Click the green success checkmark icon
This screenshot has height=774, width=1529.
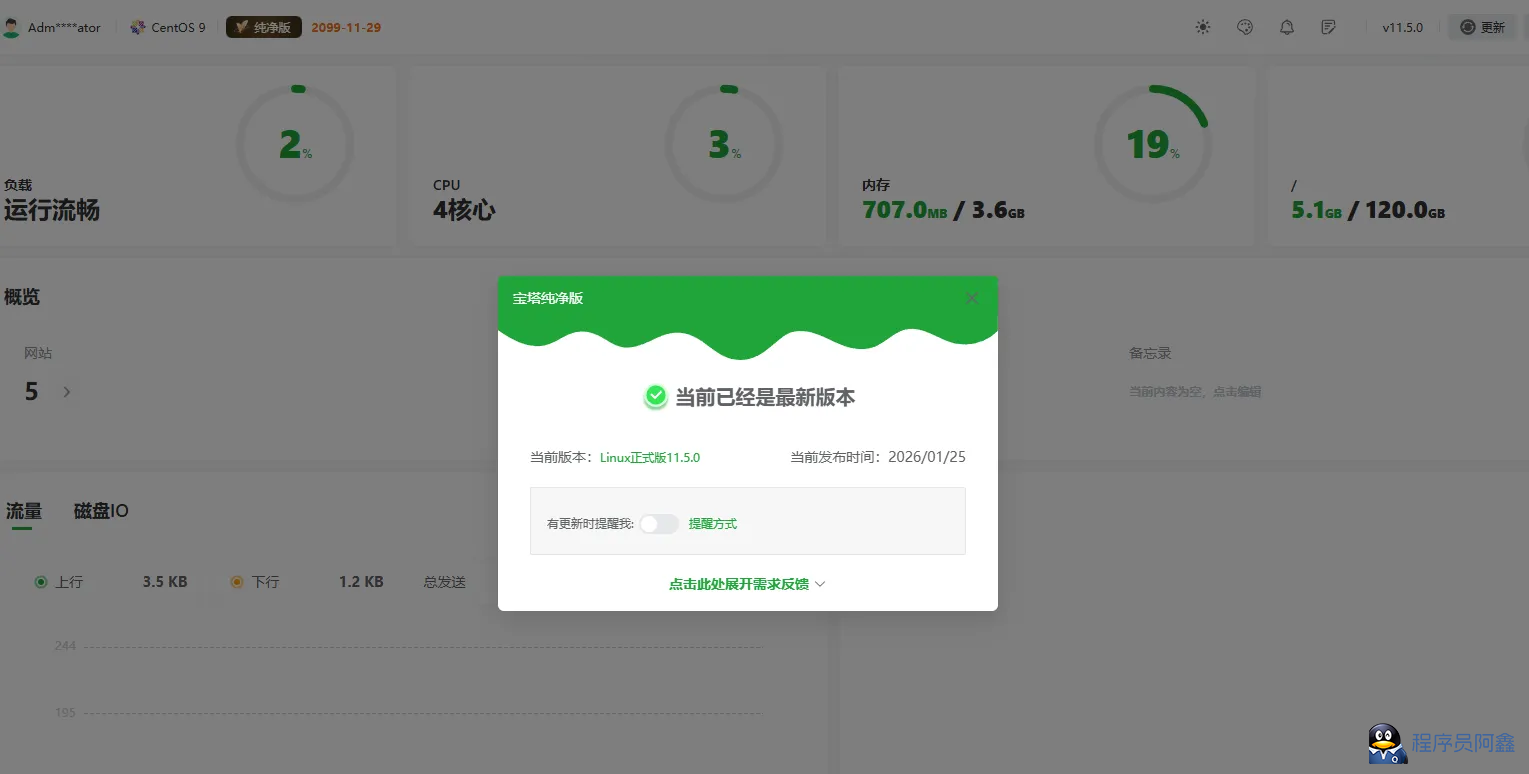[x=655, y=397]
